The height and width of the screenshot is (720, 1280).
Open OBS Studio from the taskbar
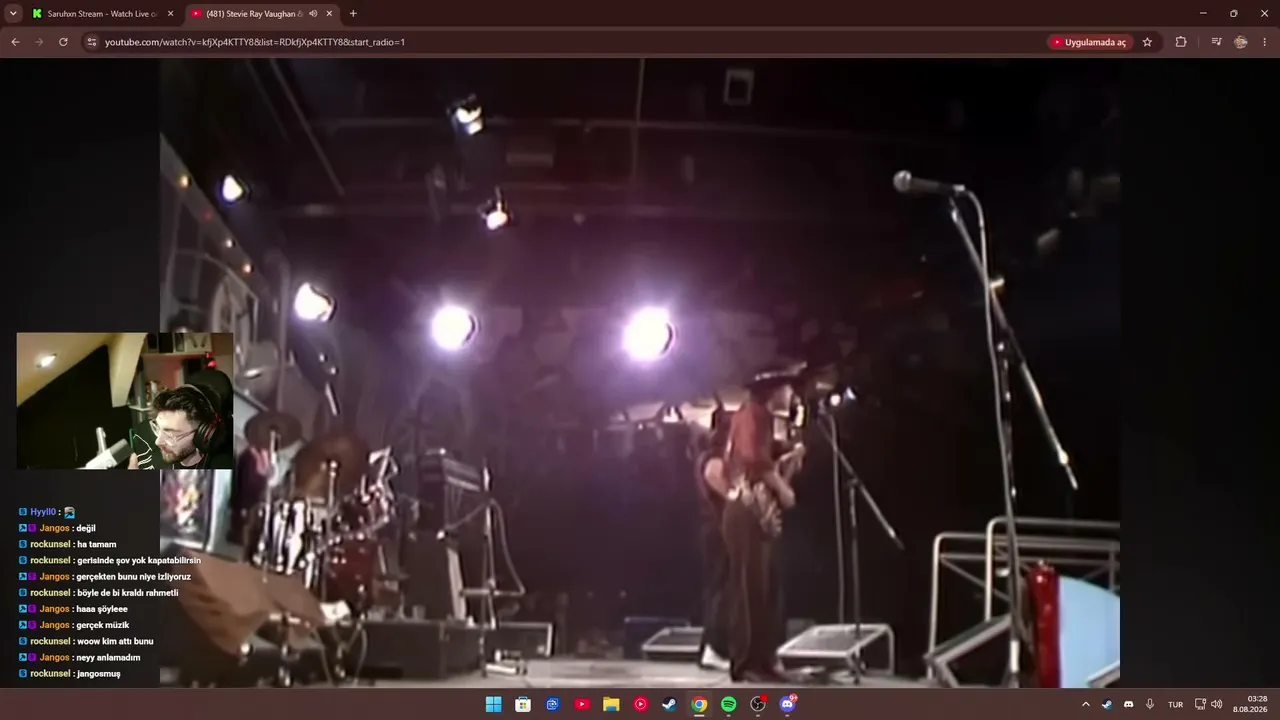tap(758, 704)
